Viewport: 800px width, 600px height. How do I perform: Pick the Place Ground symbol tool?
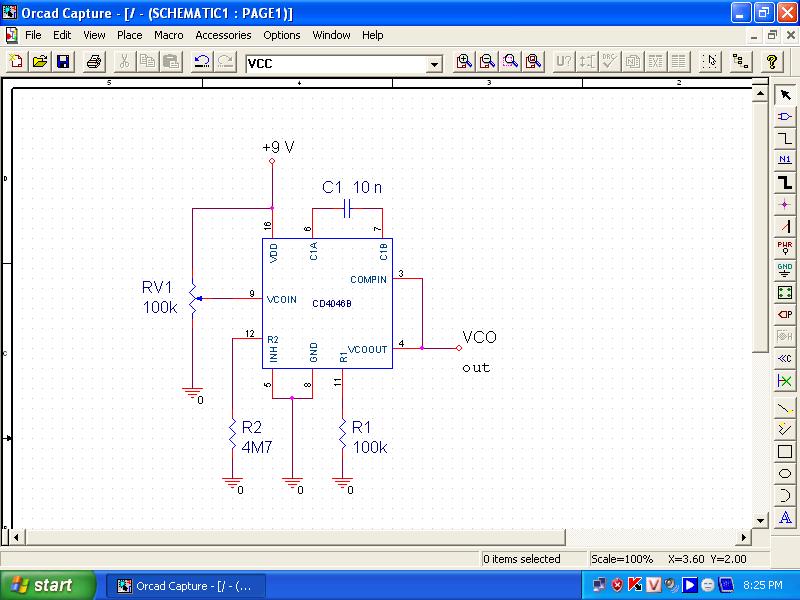(785, 270)
